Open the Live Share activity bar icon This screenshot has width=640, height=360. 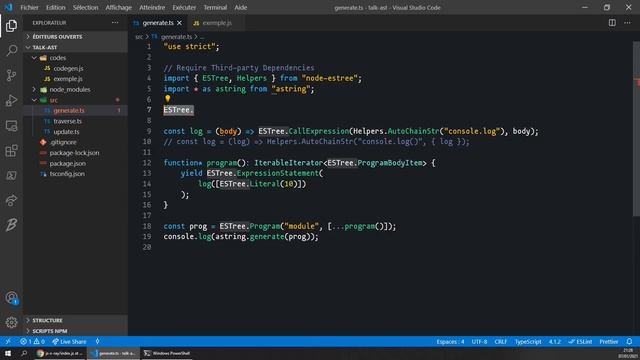click(x=11, y=200)
